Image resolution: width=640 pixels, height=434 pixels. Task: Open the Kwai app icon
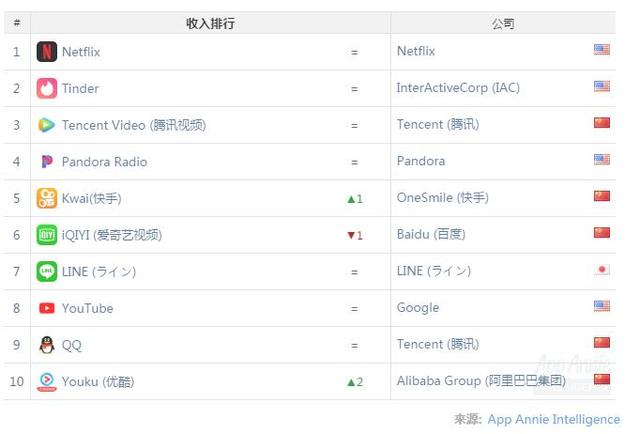47,198
